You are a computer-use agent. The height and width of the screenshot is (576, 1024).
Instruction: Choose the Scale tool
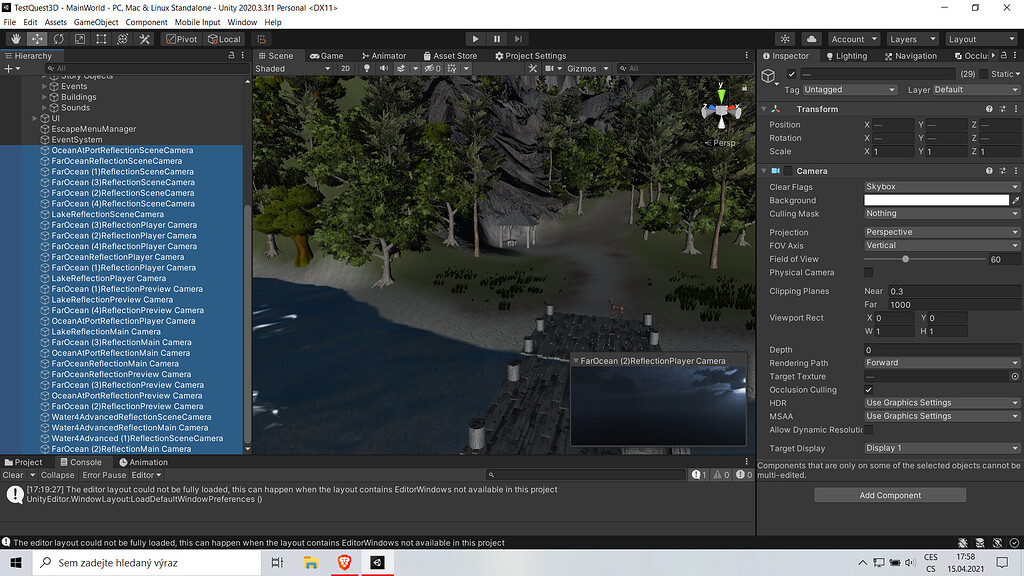click(x=78, y=39)
